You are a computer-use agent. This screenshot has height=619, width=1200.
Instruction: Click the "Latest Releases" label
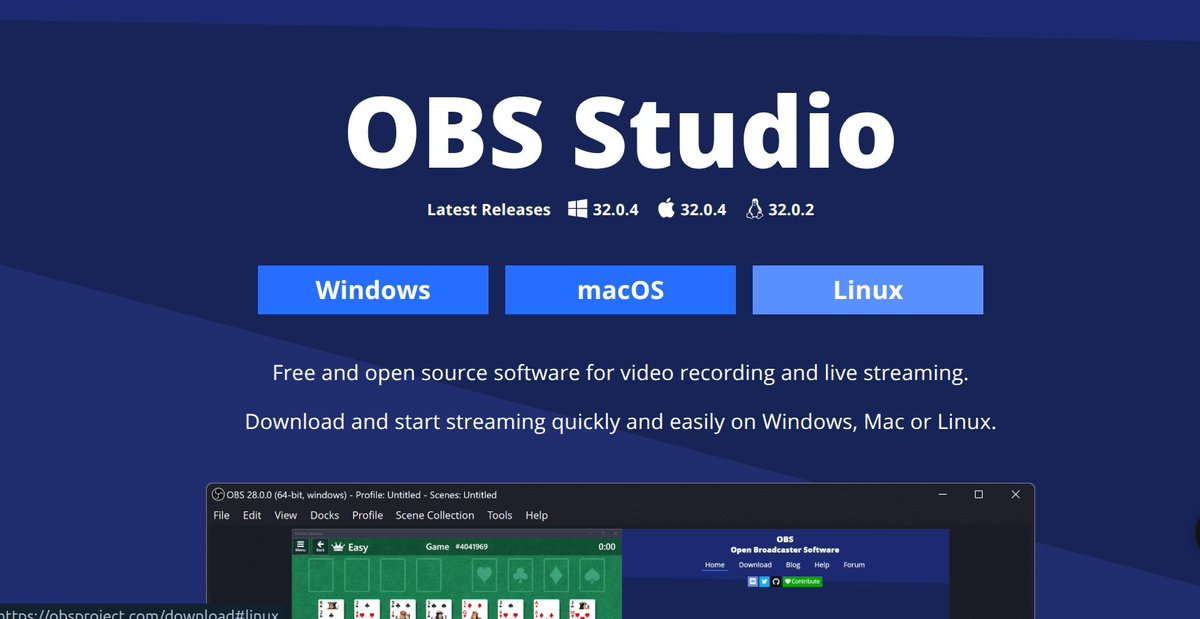pyautogui.click(x=489, y=210)
